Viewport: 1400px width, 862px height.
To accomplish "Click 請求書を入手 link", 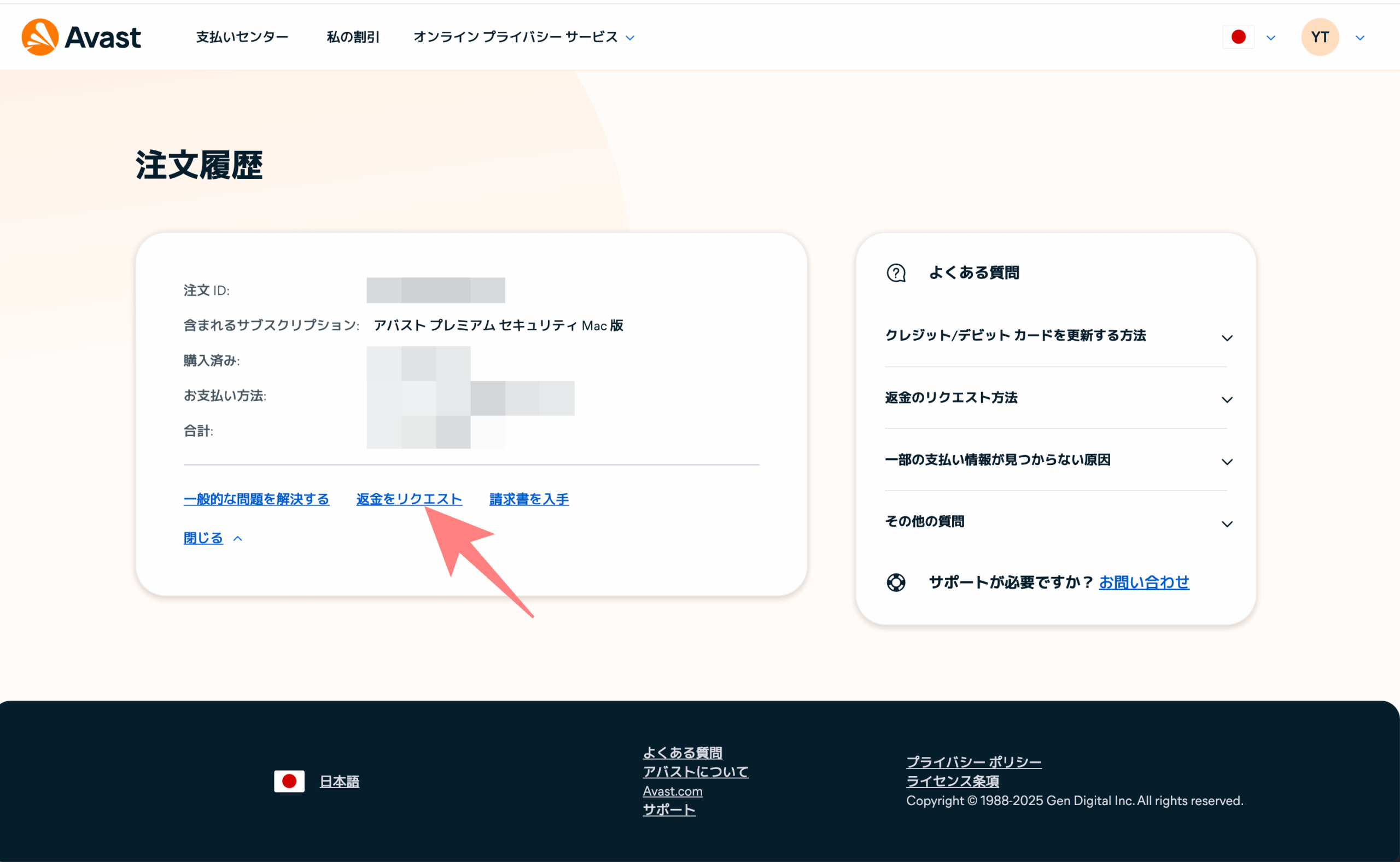I will [x=529, y=499].
